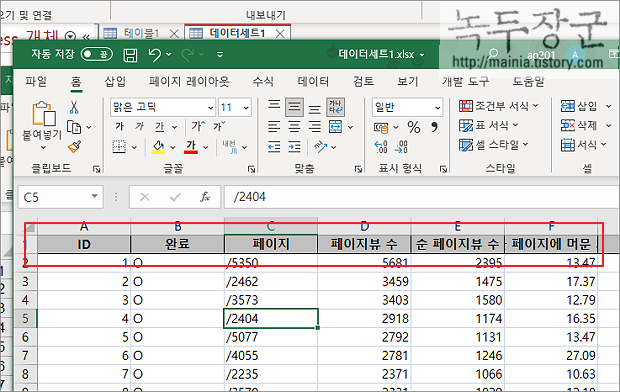The image size is (620, 392).
Task: Click the formula bar containing /2404
Action: pyautogui.click(x=421, y=197)
